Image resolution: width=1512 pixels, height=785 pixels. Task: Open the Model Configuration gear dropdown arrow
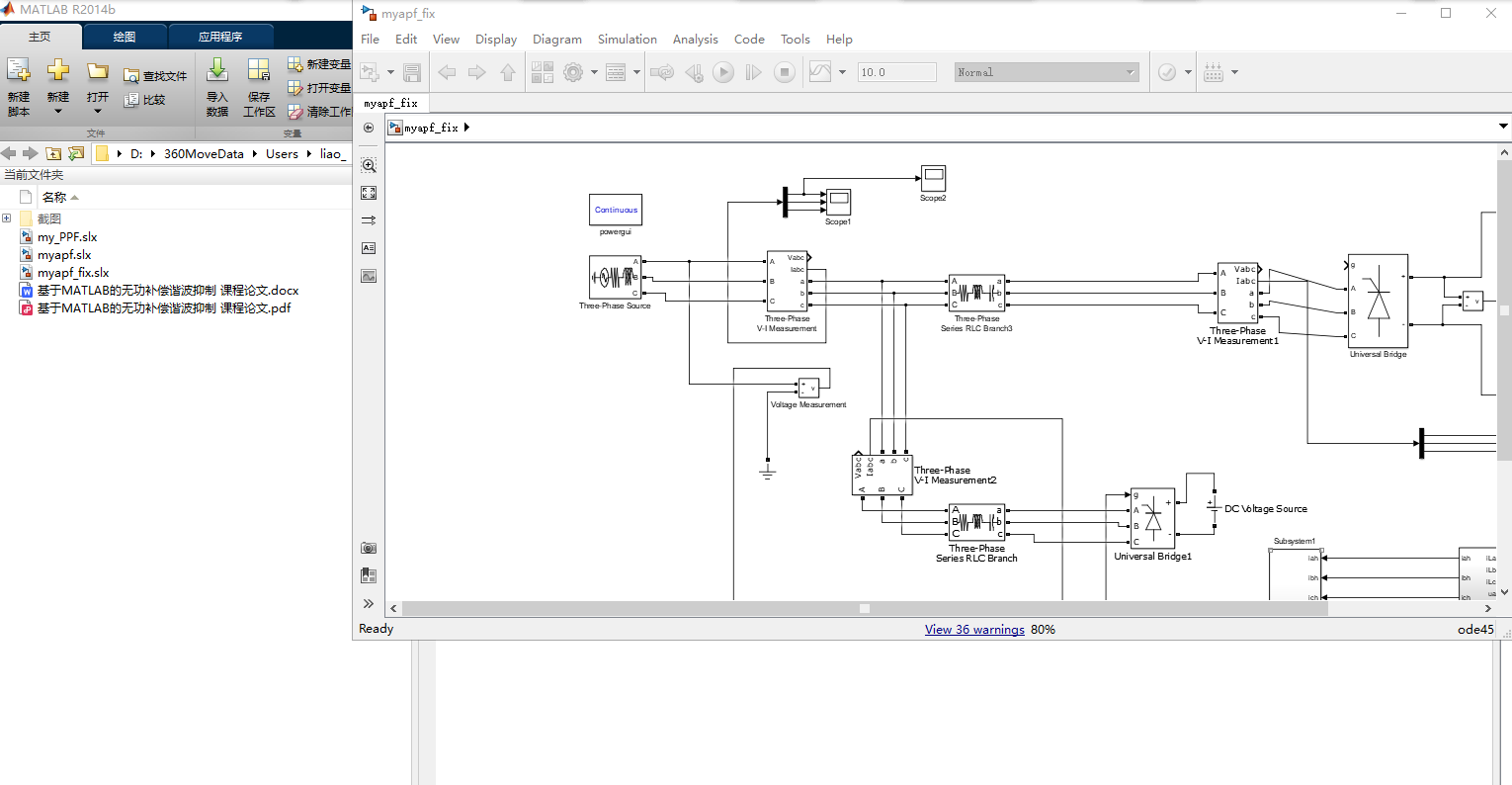click(x=594, y=72)
